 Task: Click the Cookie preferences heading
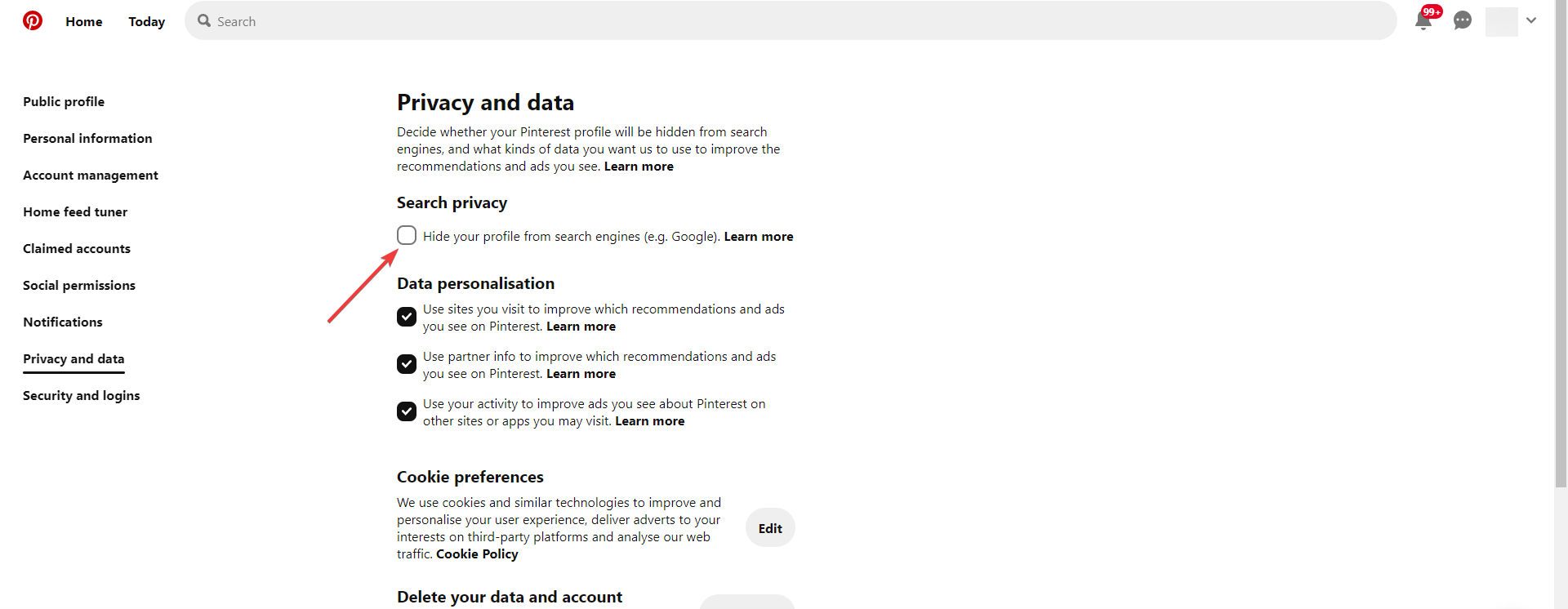(x=470, y=477)
